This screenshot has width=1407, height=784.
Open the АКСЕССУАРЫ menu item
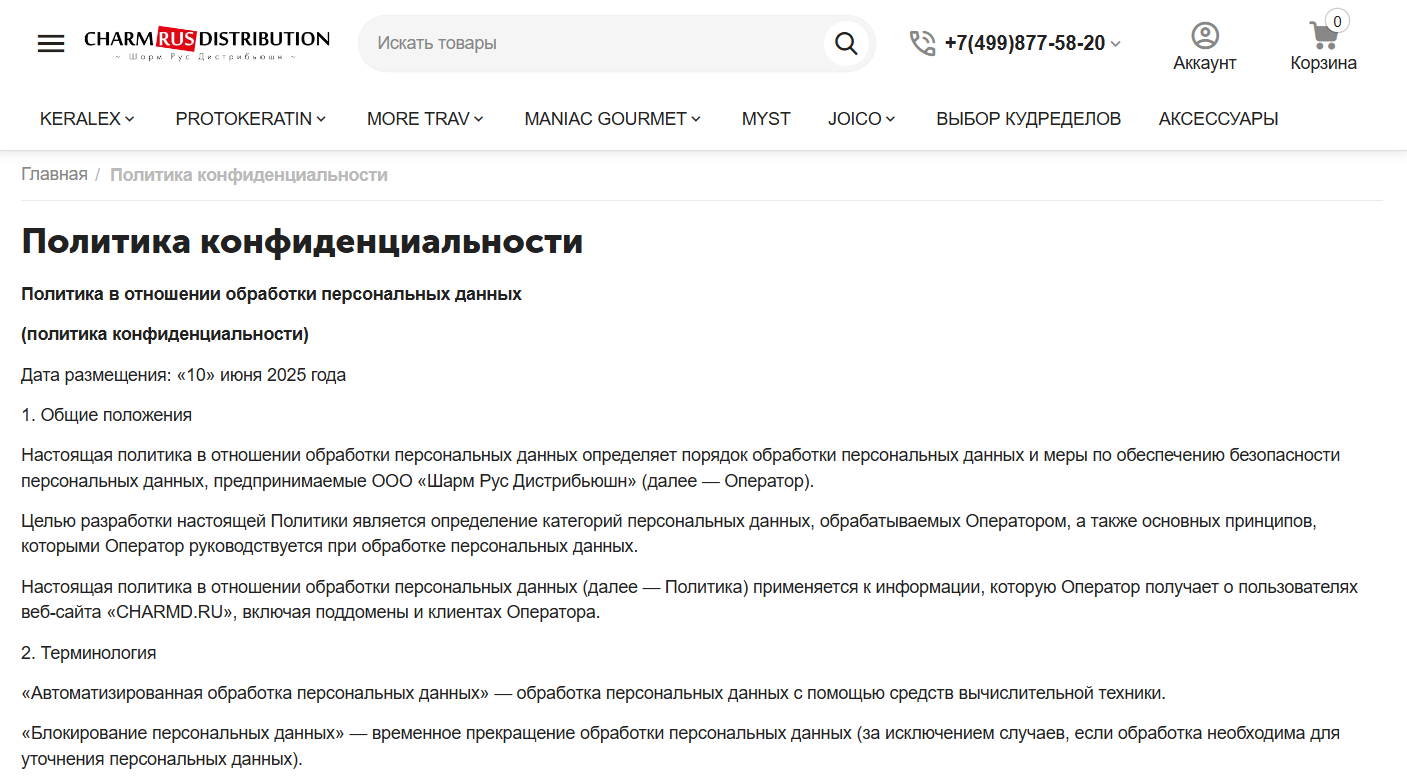(x=1218, y=119)
